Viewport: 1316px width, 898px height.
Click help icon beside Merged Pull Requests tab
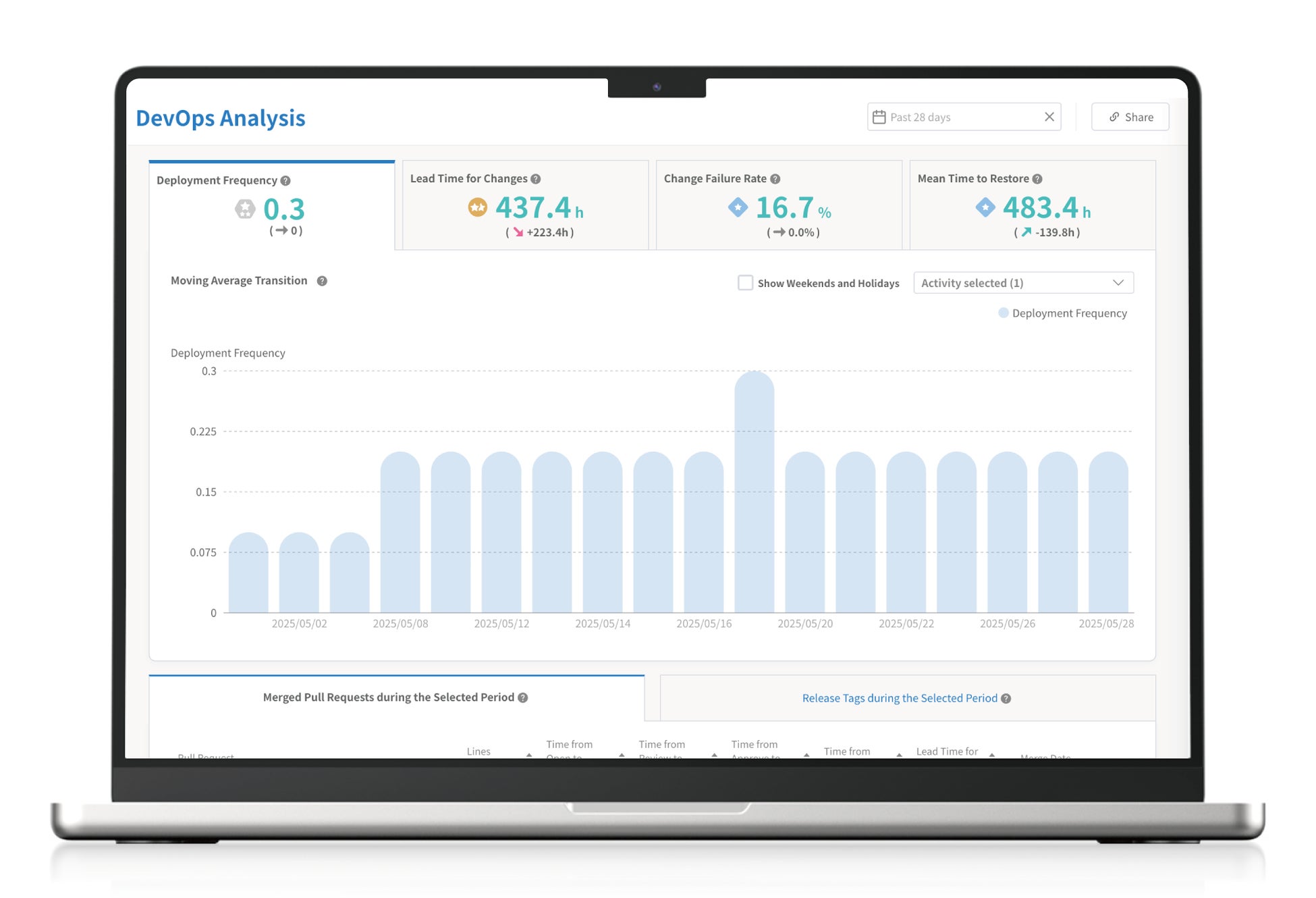click(522, 697)
